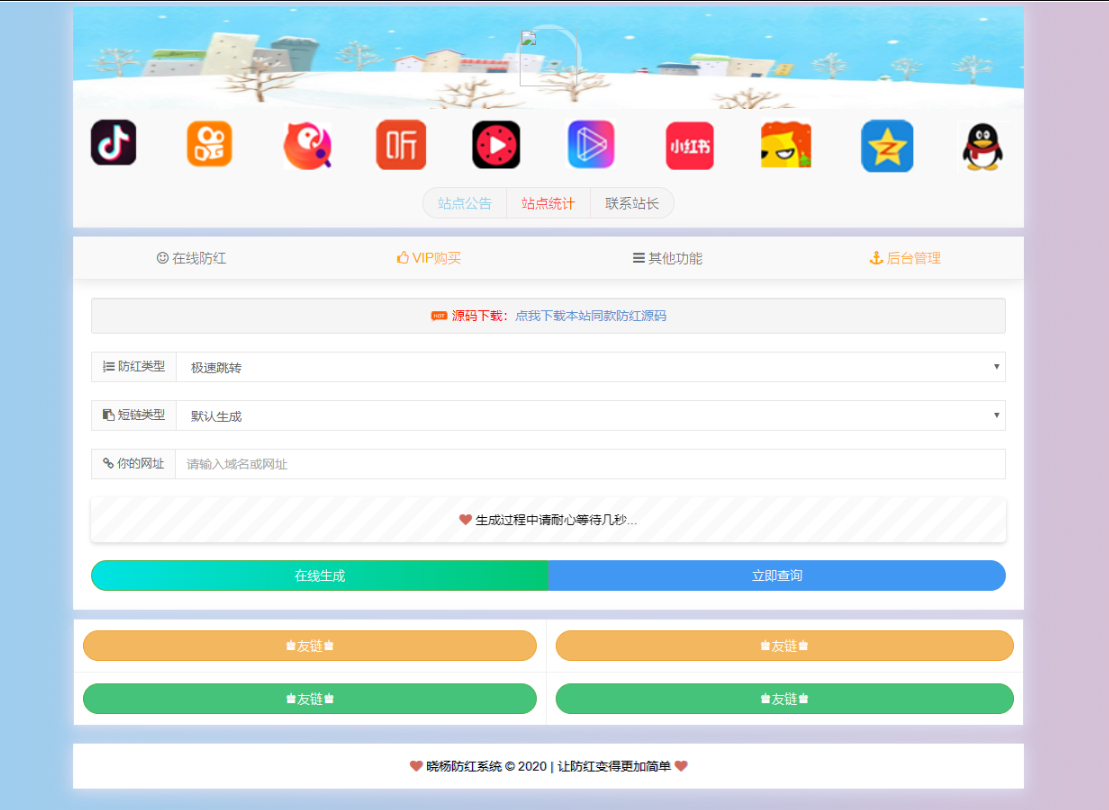The image size is (1109, 810).
Task: Click the red play-button video app icon
Action: tap(496, 145)
